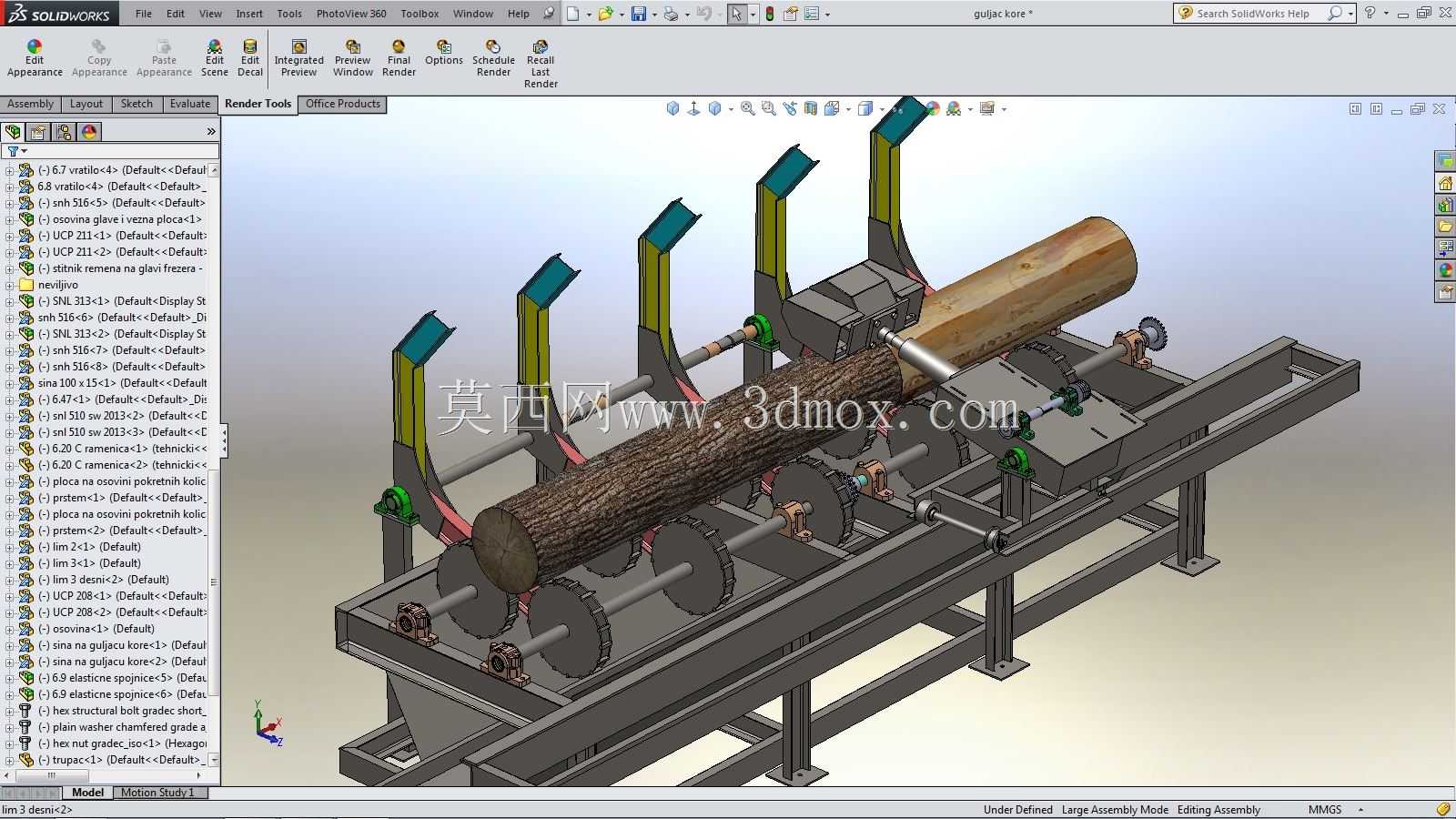Screen dimensions: 1456x819
Task: Select 'prstem<1>' component in tree
Action: click(x=121, y=498)
